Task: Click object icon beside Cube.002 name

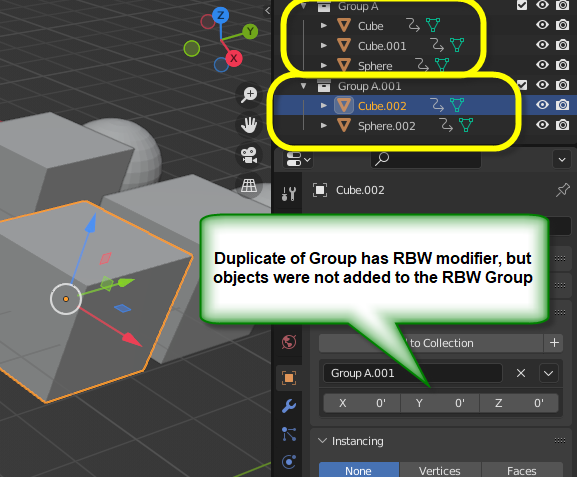Action: pyautogui.click(x=320, y=190)
